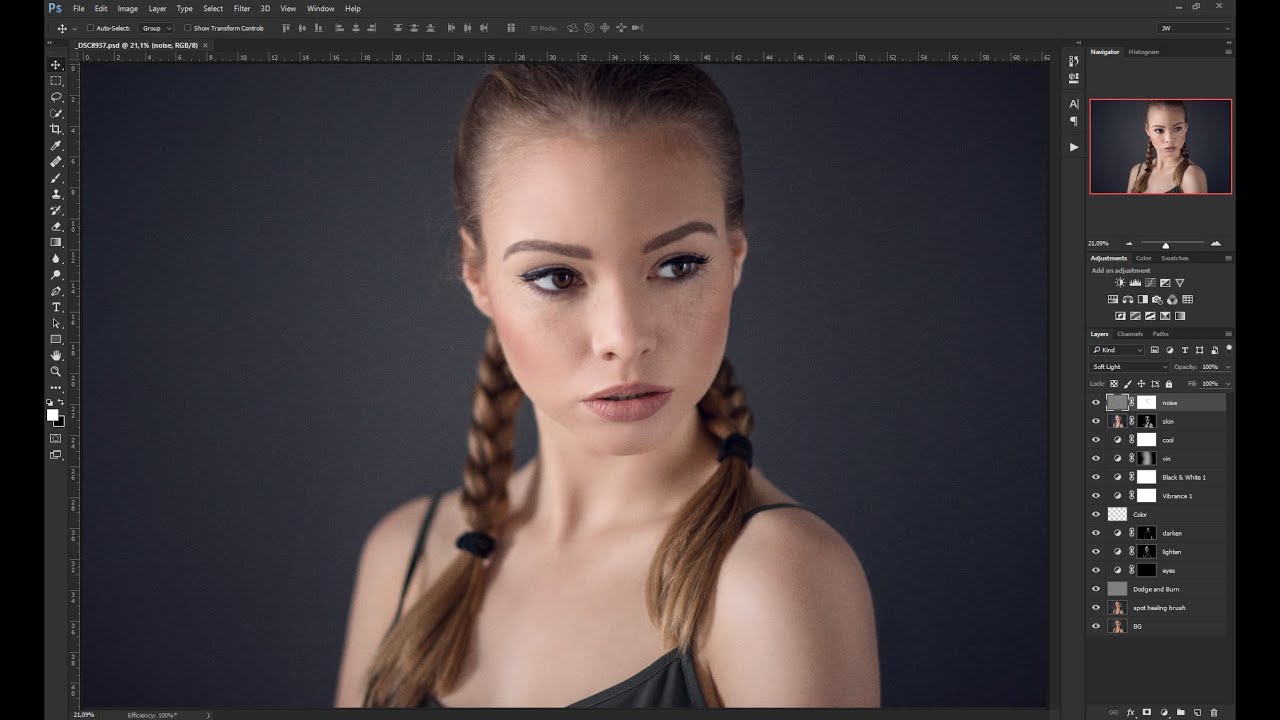Select the Quick Selection tool
This screenshot has width=1280, height=720.
click(x=56, y=113)
